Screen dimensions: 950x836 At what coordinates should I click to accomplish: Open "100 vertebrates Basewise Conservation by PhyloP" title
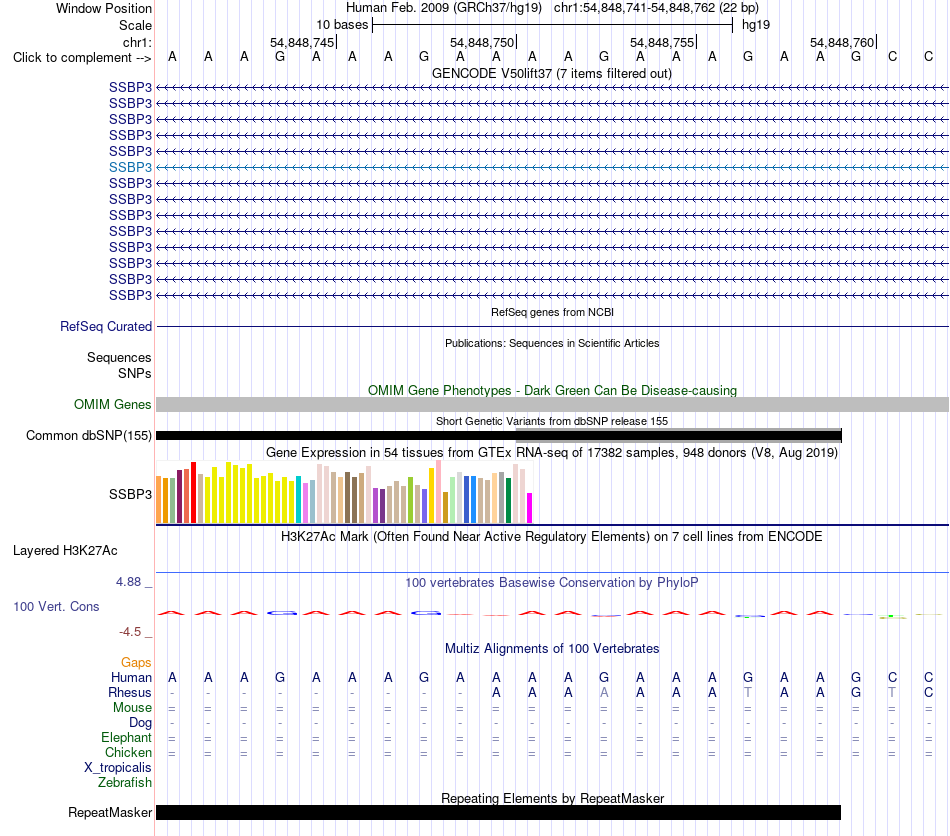pos(552,583)
